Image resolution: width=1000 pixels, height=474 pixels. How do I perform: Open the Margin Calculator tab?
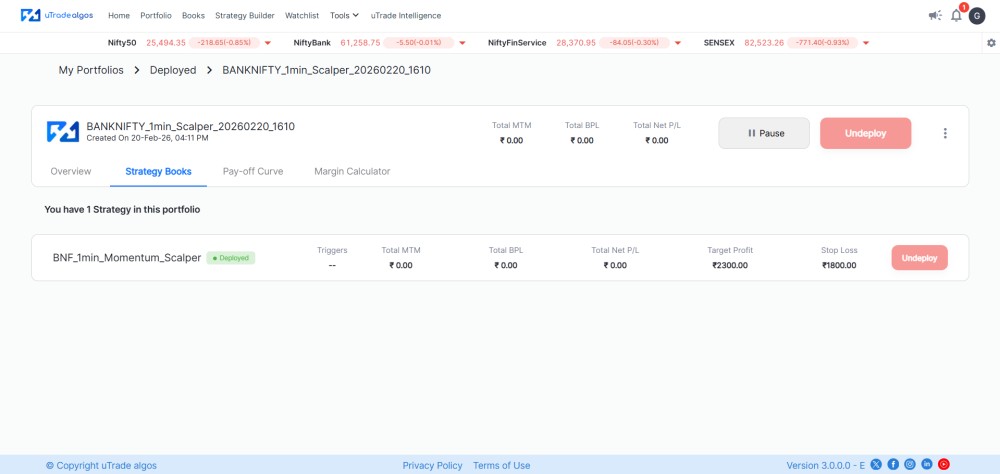coord(352,171)
